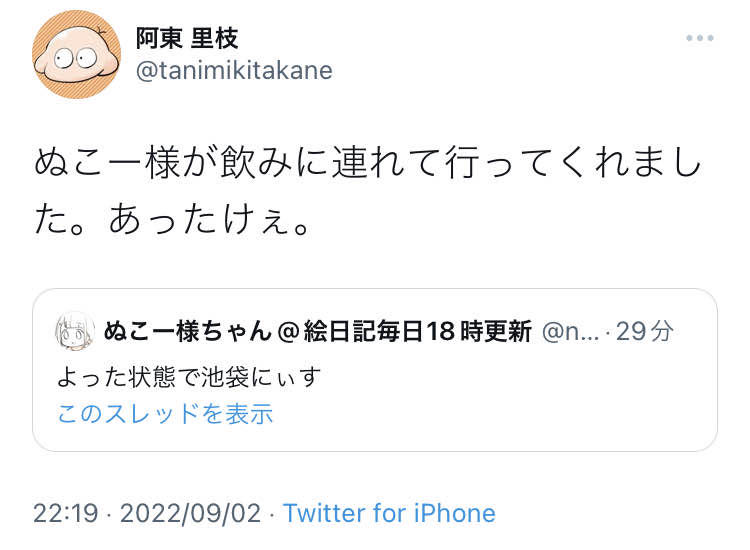Click the tweet text あったけぇ。
The width and height of the screenshot is (750, 550).
click(x=209, y=220)
